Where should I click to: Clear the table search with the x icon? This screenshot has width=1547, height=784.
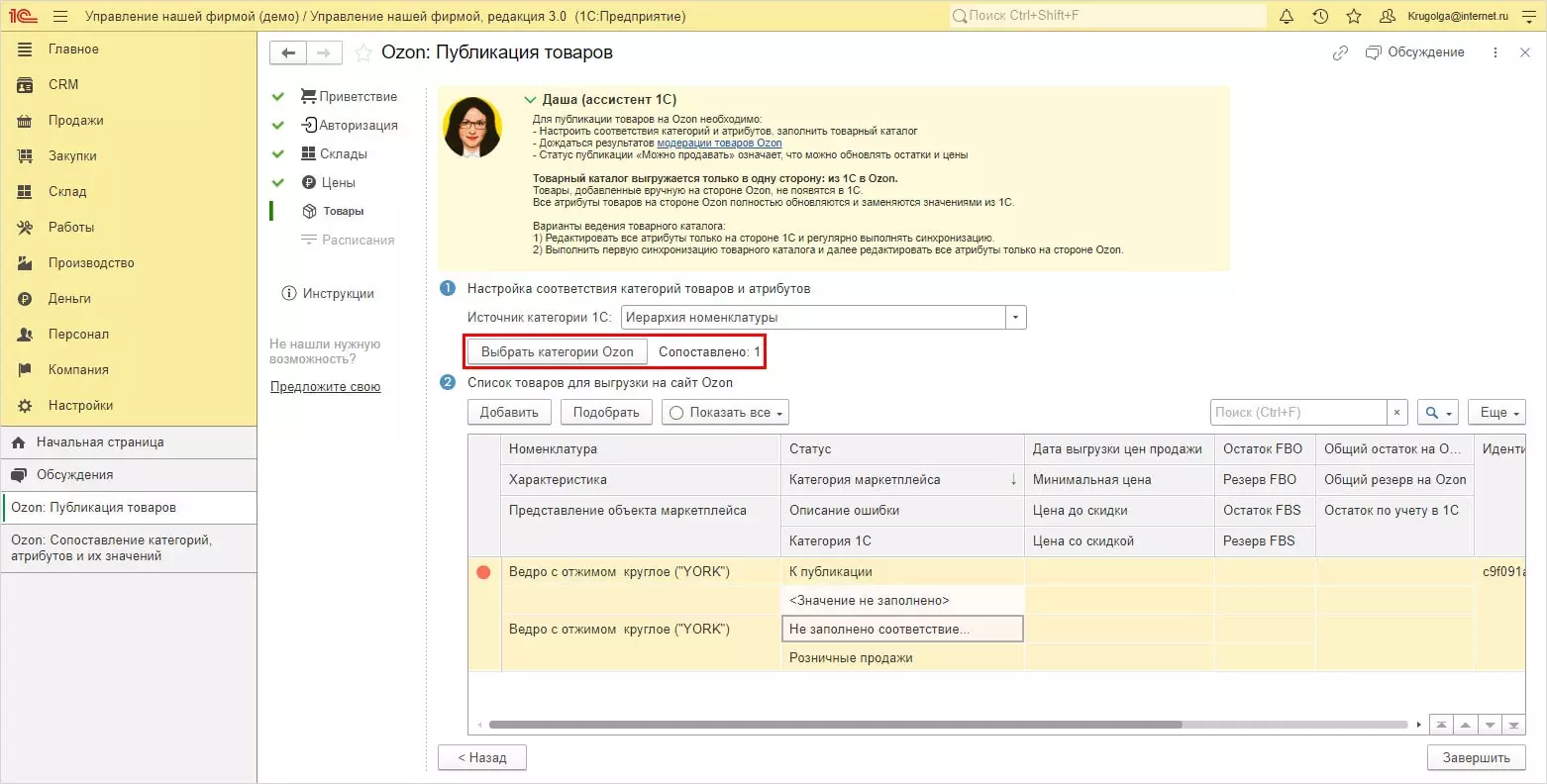click(x=1396, y=413)
